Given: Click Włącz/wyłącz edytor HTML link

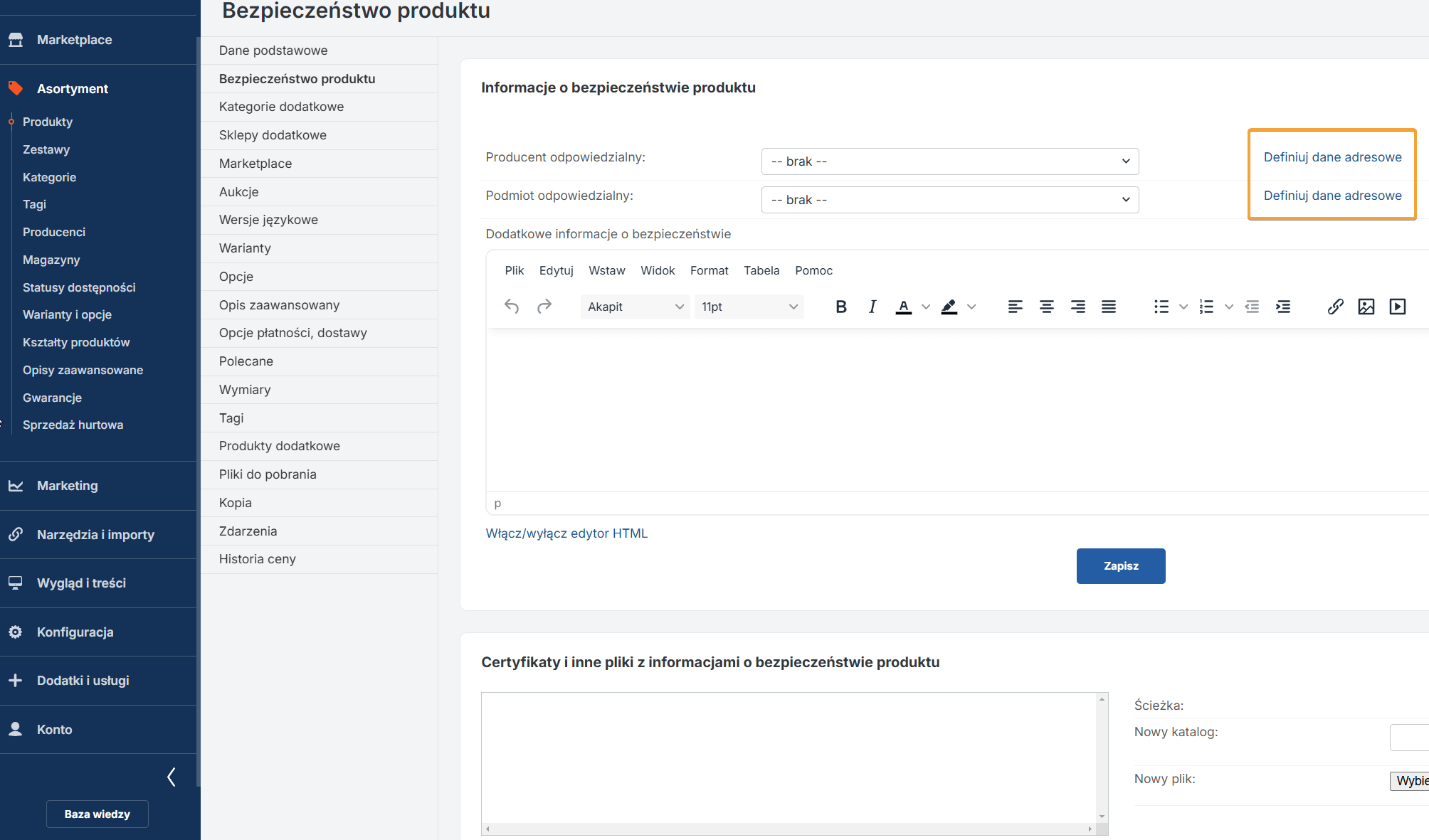Looking at the screenshot, I should (566, 533).
